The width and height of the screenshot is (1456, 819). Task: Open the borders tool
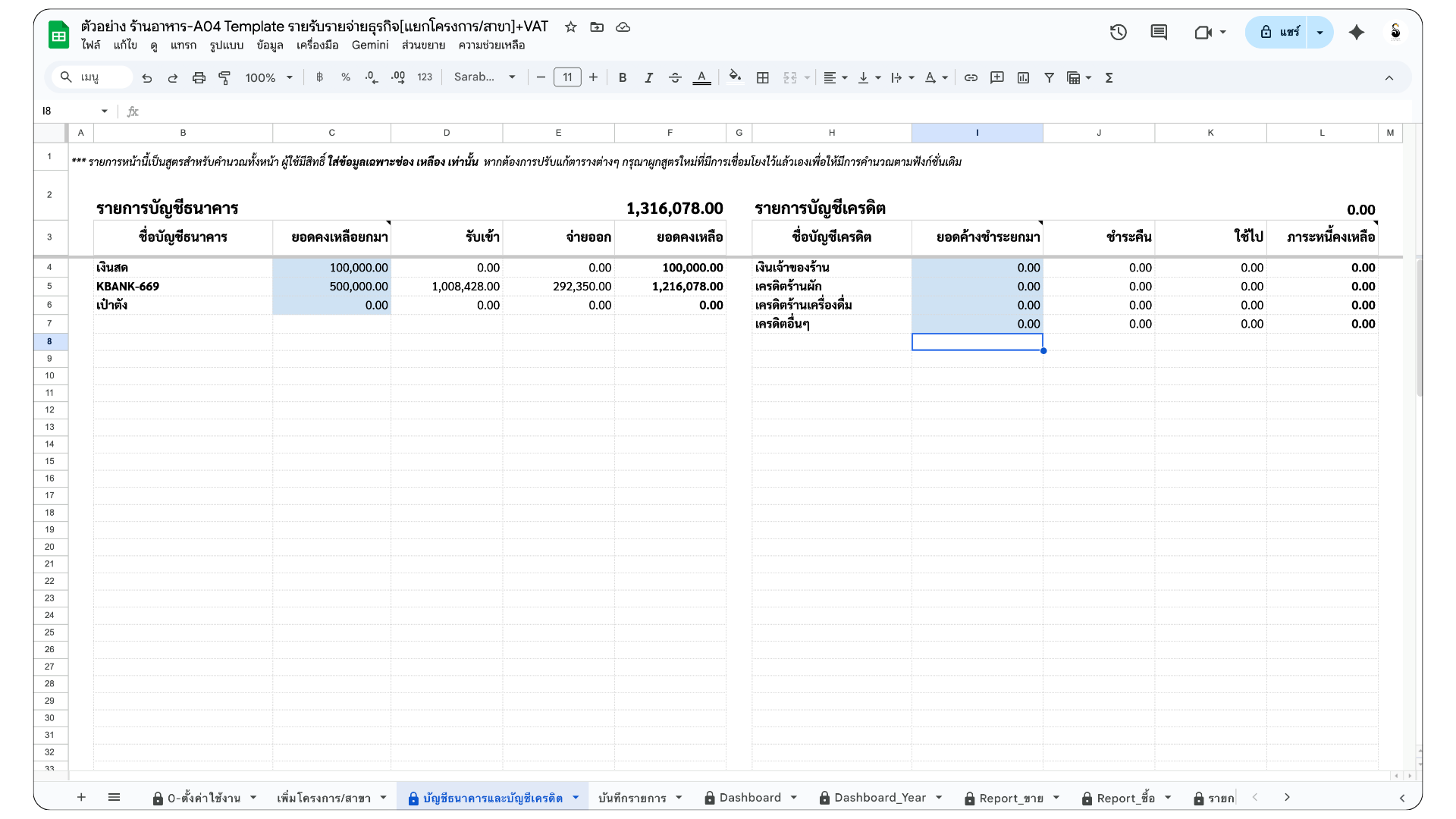pyautogui.click(x=763, y=77)
